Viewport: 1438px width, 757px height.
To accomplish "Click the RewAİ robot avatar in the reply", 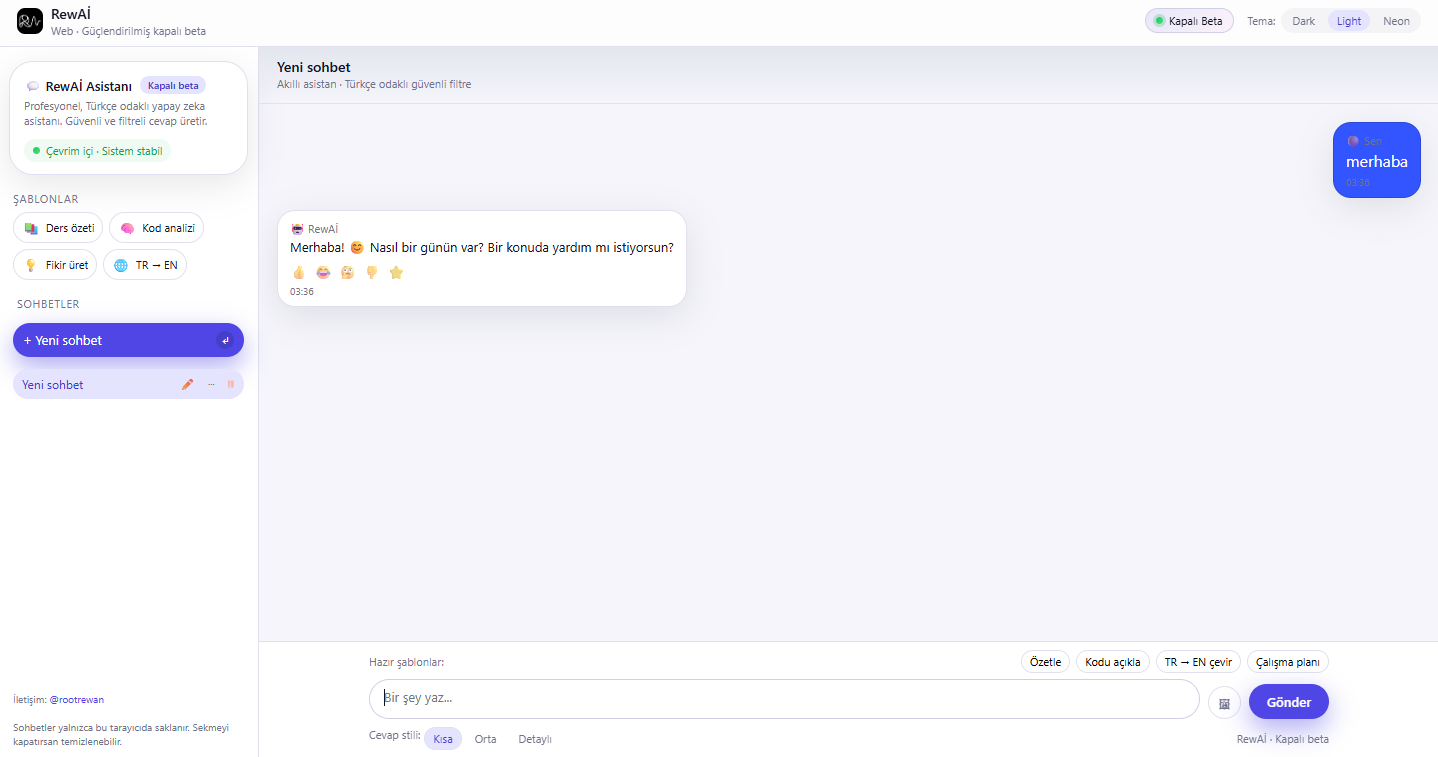I will pyautogui.click(x=297, y=229).
